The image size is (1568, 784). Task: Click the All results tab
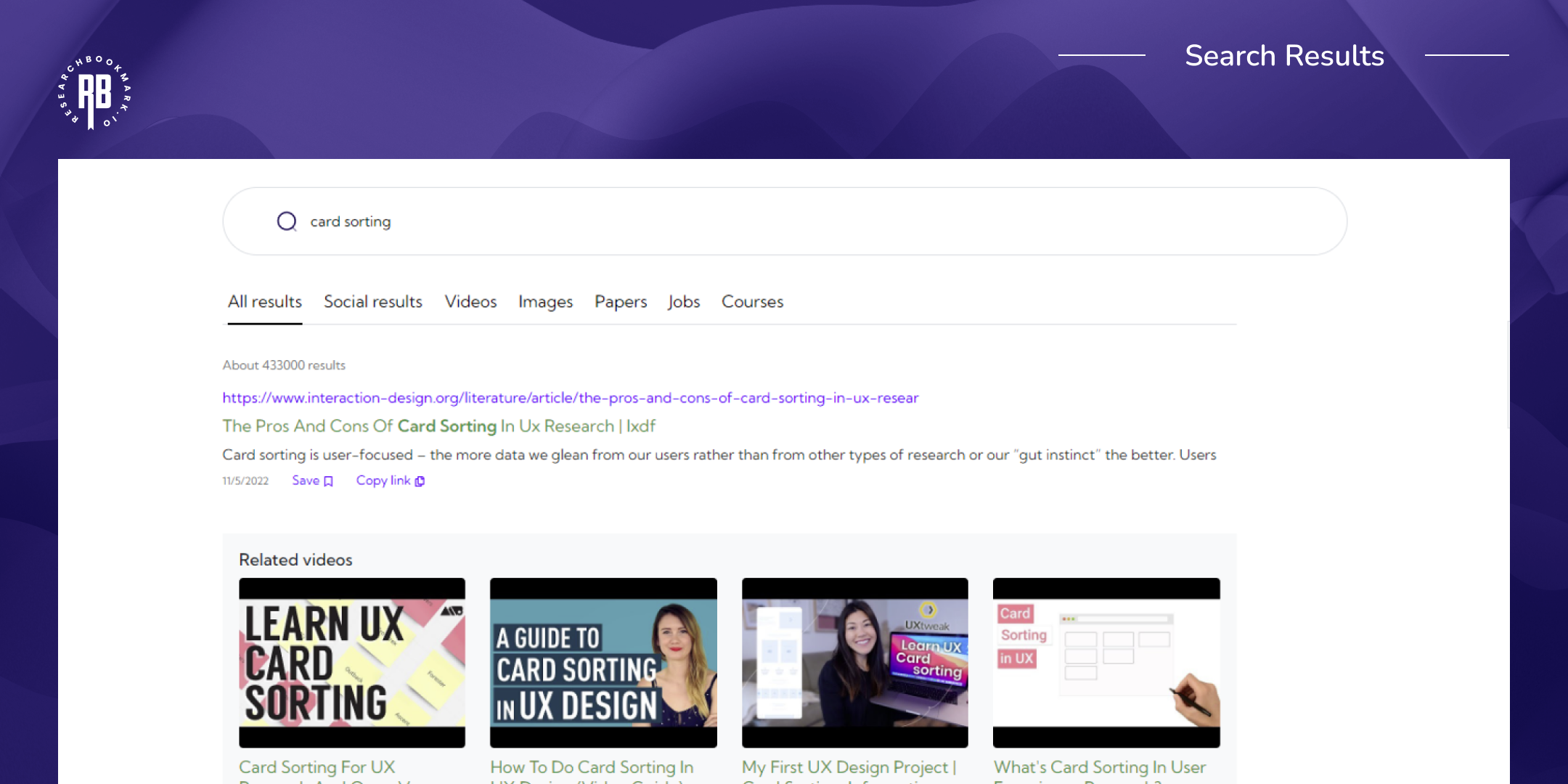(x=264, y=302)
